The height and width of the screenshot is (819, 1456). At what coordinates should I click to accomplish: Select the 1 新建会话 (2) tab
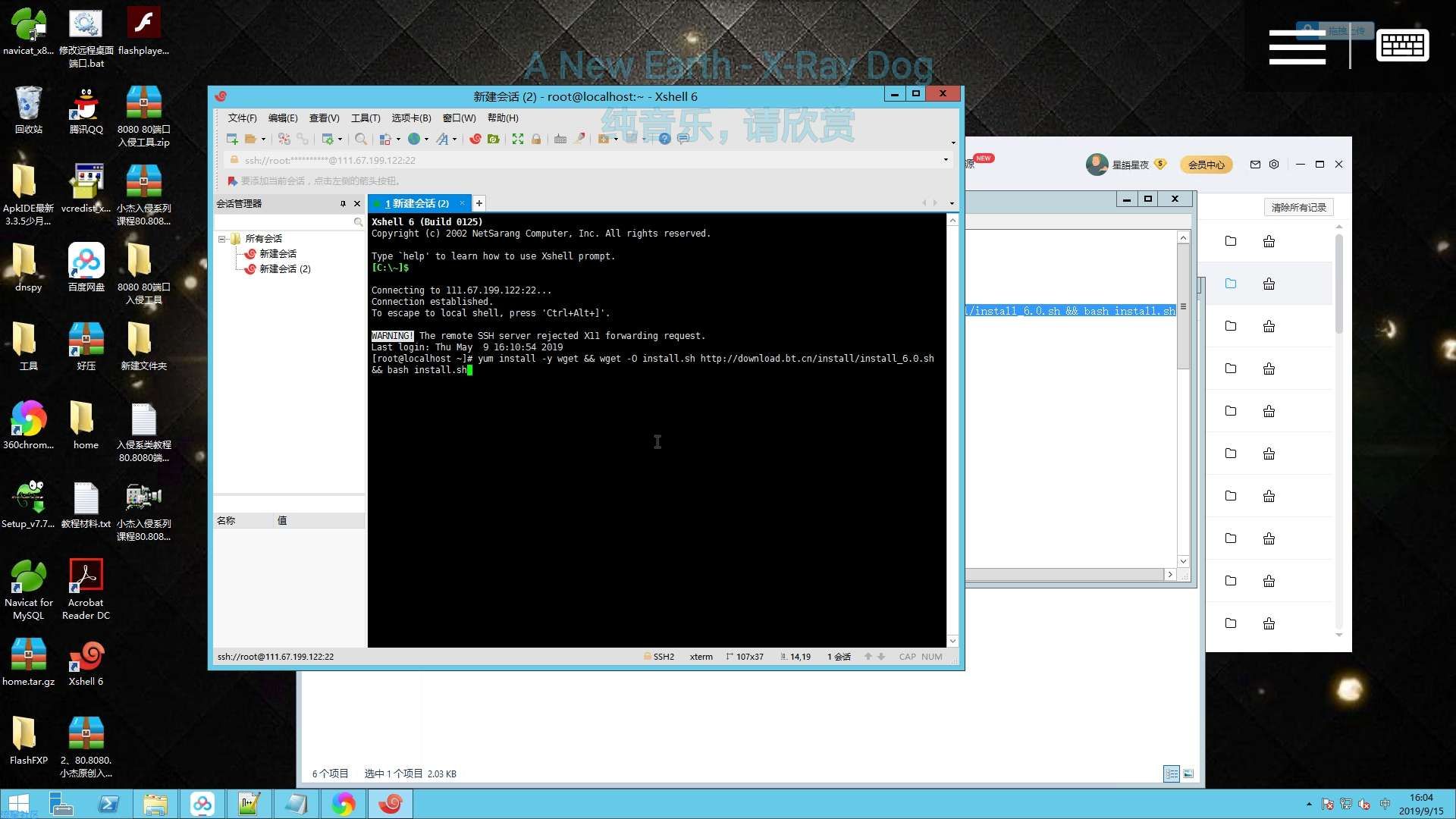pyautogui.click(x=417, y=203)
